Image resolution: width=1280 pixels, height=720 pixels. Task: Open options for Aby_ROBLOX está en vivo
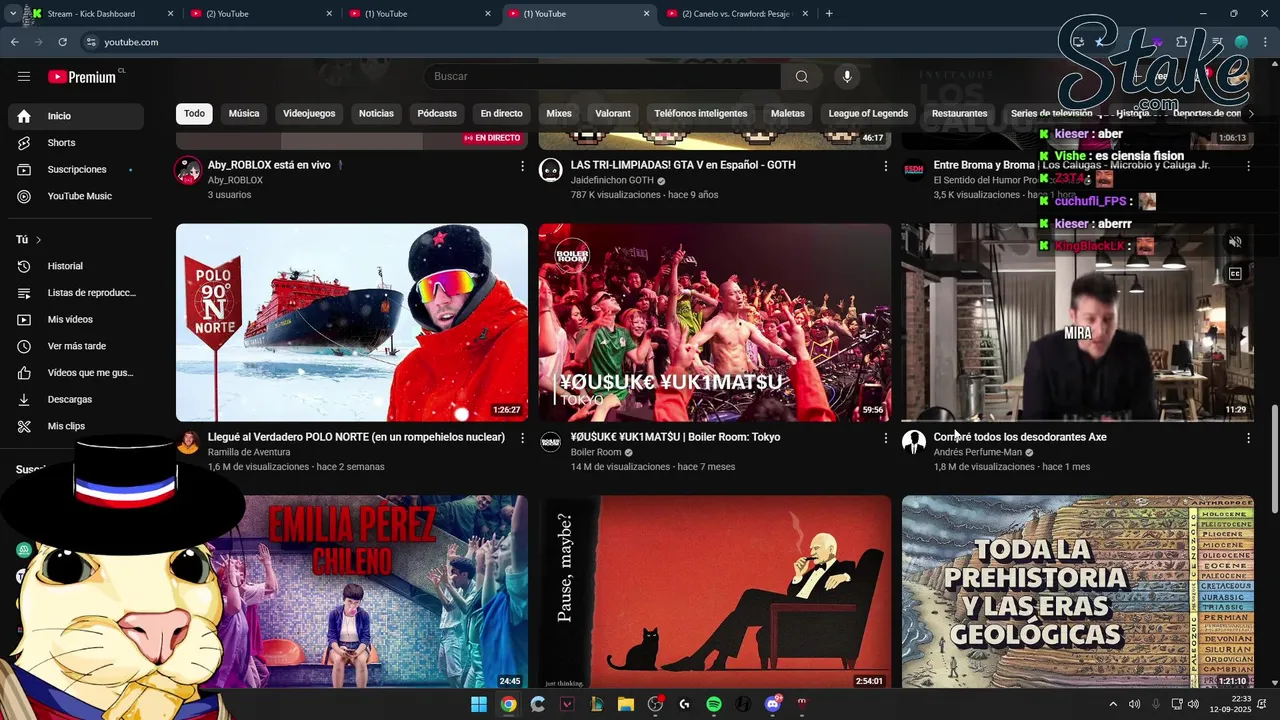point(522,166)
